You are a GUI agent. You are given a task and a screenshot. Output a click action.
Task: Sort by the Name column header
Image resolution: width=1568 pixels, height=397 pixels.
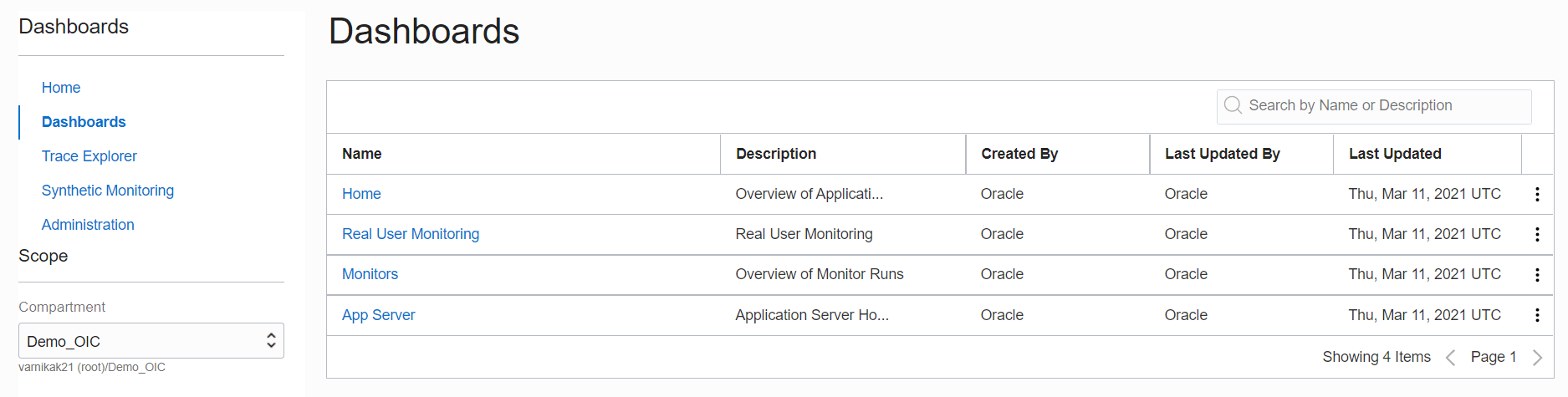coord(362,154)
